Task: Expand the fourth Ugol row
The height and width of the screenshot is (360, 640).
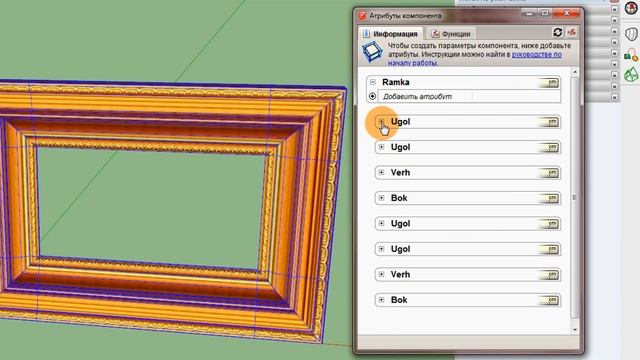Action: (x=381, y=249)
